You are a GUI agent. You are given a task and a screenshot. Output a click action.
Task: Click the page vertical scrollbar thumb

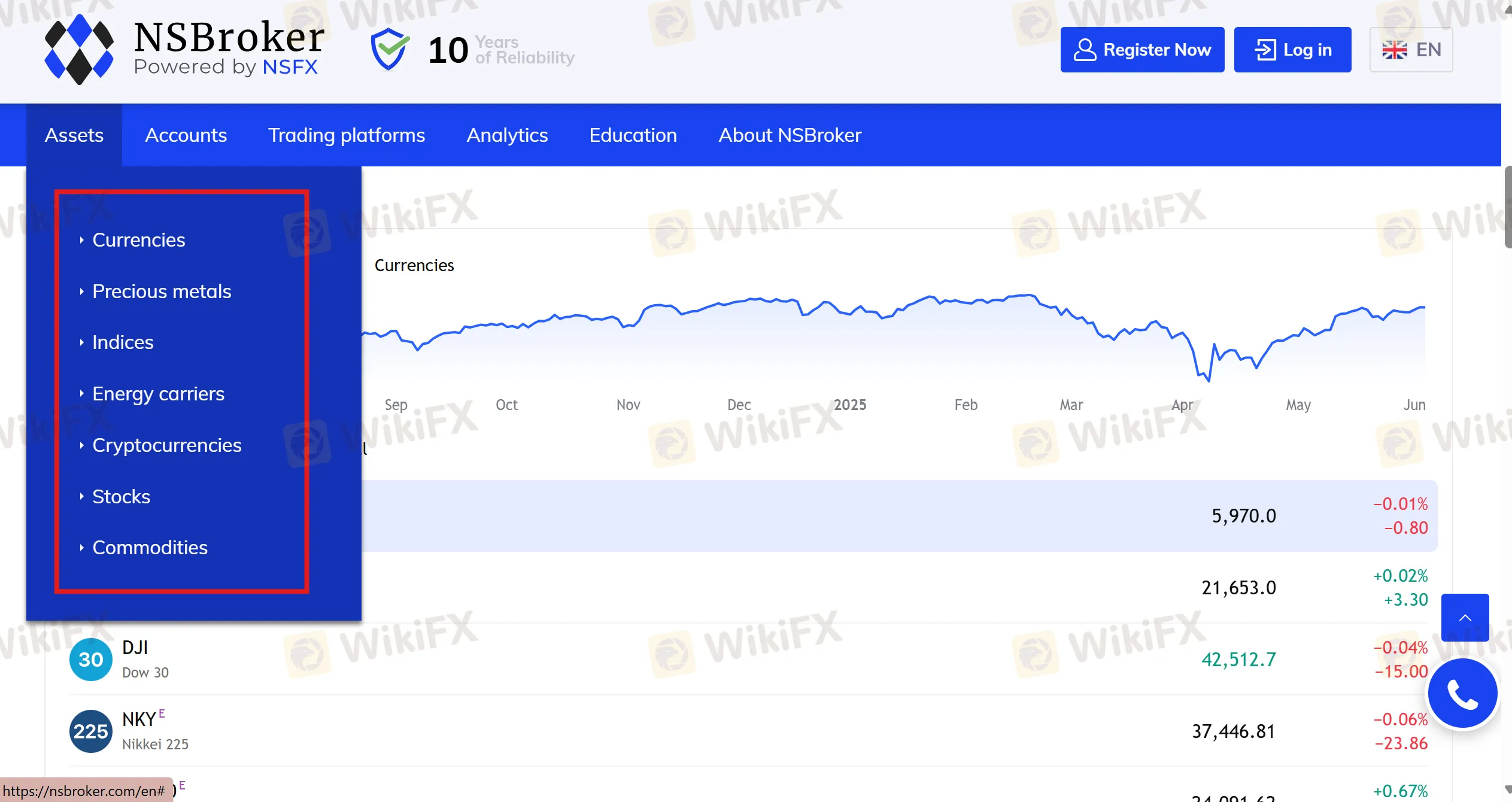coord(1507,207)
